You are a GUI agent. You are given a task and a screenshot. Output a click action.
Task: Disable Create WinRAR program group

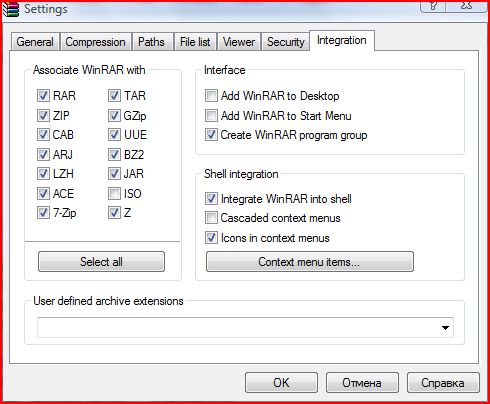[211, 135]
